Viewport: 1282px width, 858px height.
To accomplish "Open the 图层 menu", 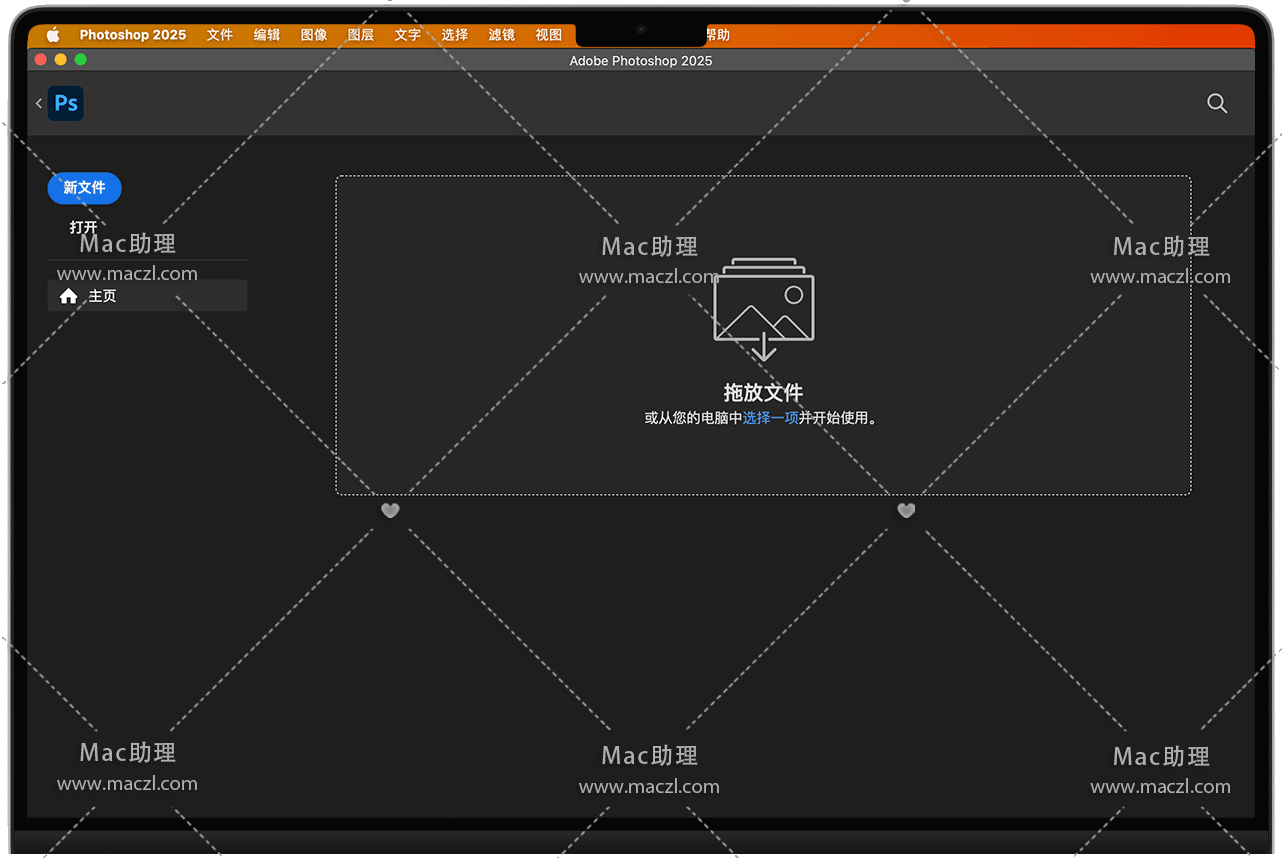I will (x=361, y=35).
